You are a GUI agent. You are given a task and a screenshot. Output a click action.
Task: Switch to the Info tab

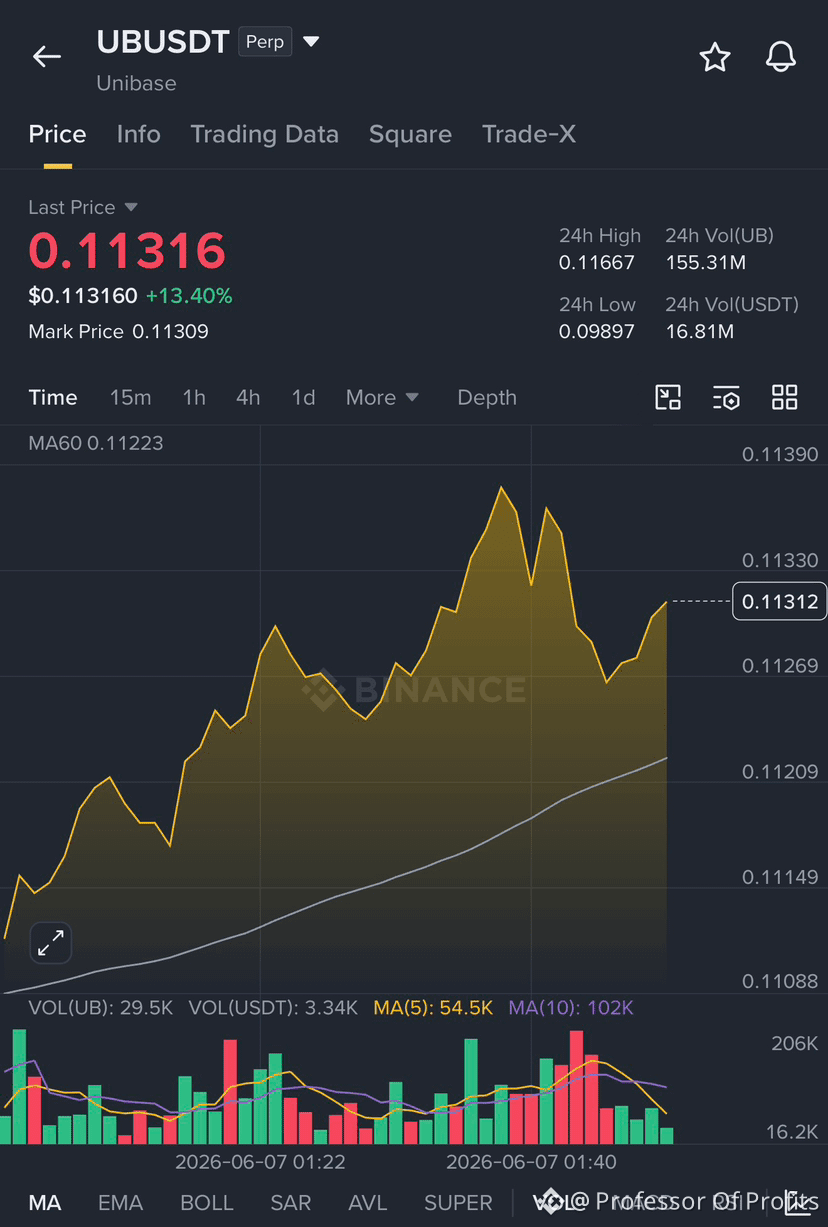click(x=138, y=134)
